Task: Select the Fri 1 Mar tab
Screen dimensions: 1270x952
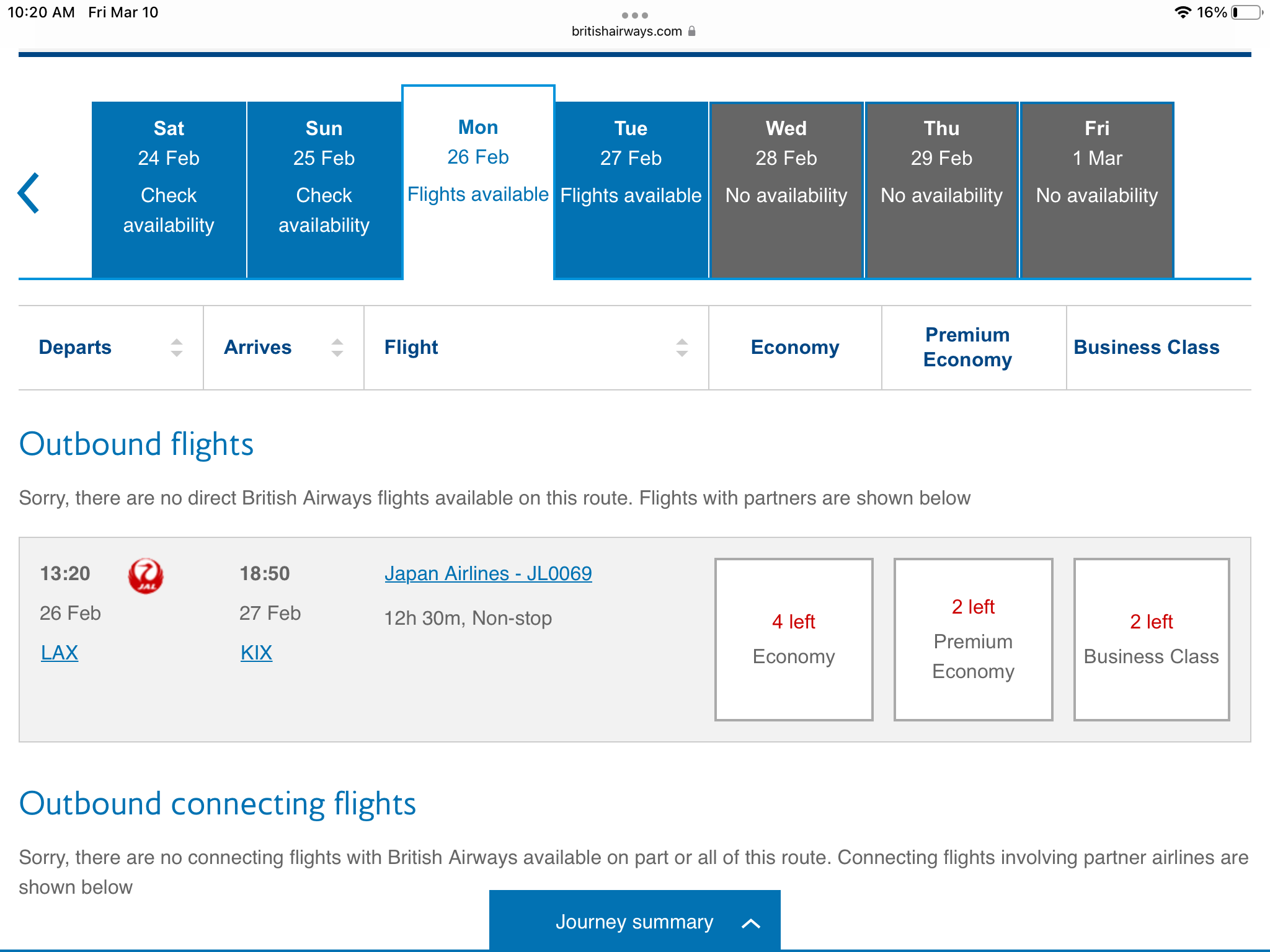Action: coord(1097,190)
